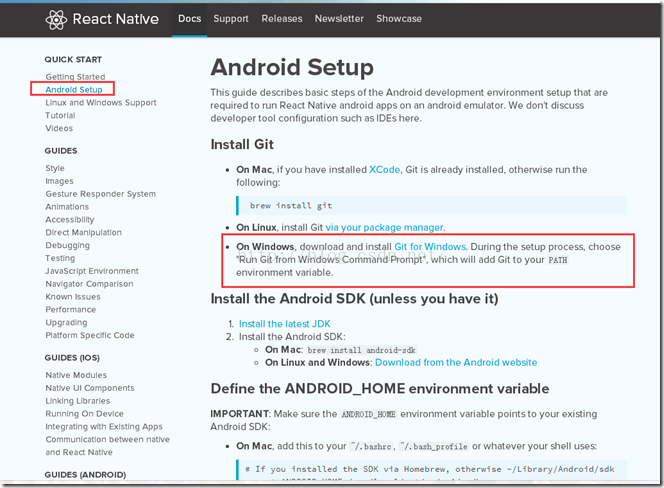Screen dimensions: 664x488
Task: Open the Animations guide
Action: click(67, 207)
